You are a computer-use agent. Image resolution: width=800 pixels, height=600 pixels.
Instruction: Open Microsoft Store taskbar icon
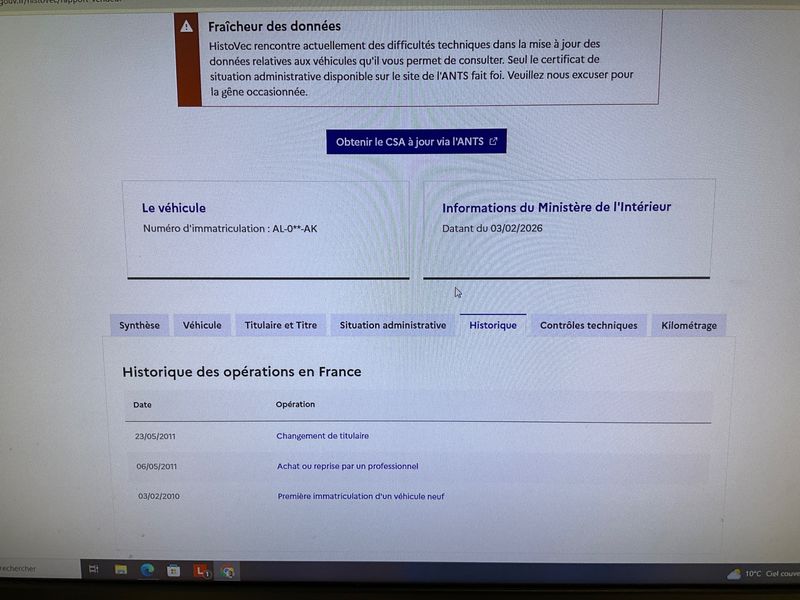click(x=174, y=570)
